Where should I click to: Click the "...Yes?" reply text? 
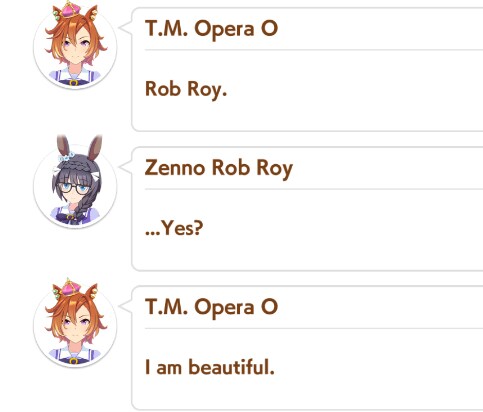[174, 229]
